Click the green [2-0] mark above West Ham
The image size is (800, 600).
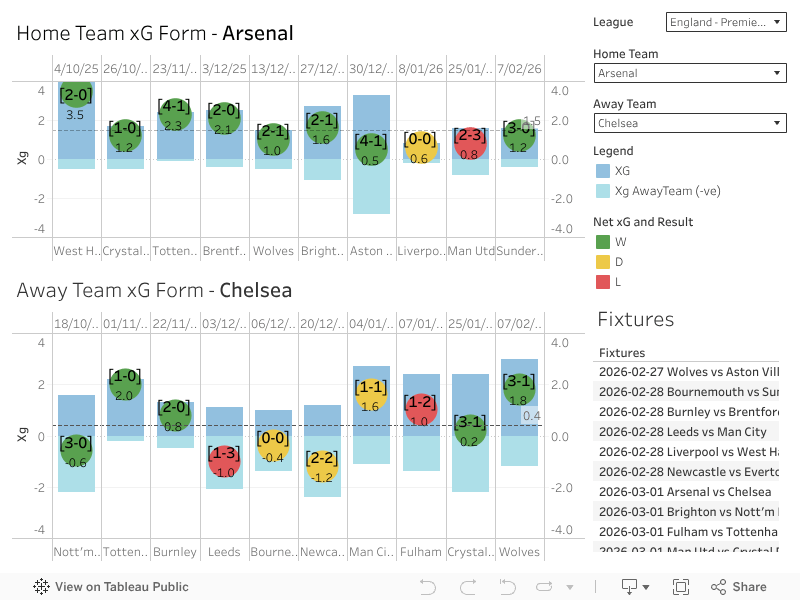(77, 97)
